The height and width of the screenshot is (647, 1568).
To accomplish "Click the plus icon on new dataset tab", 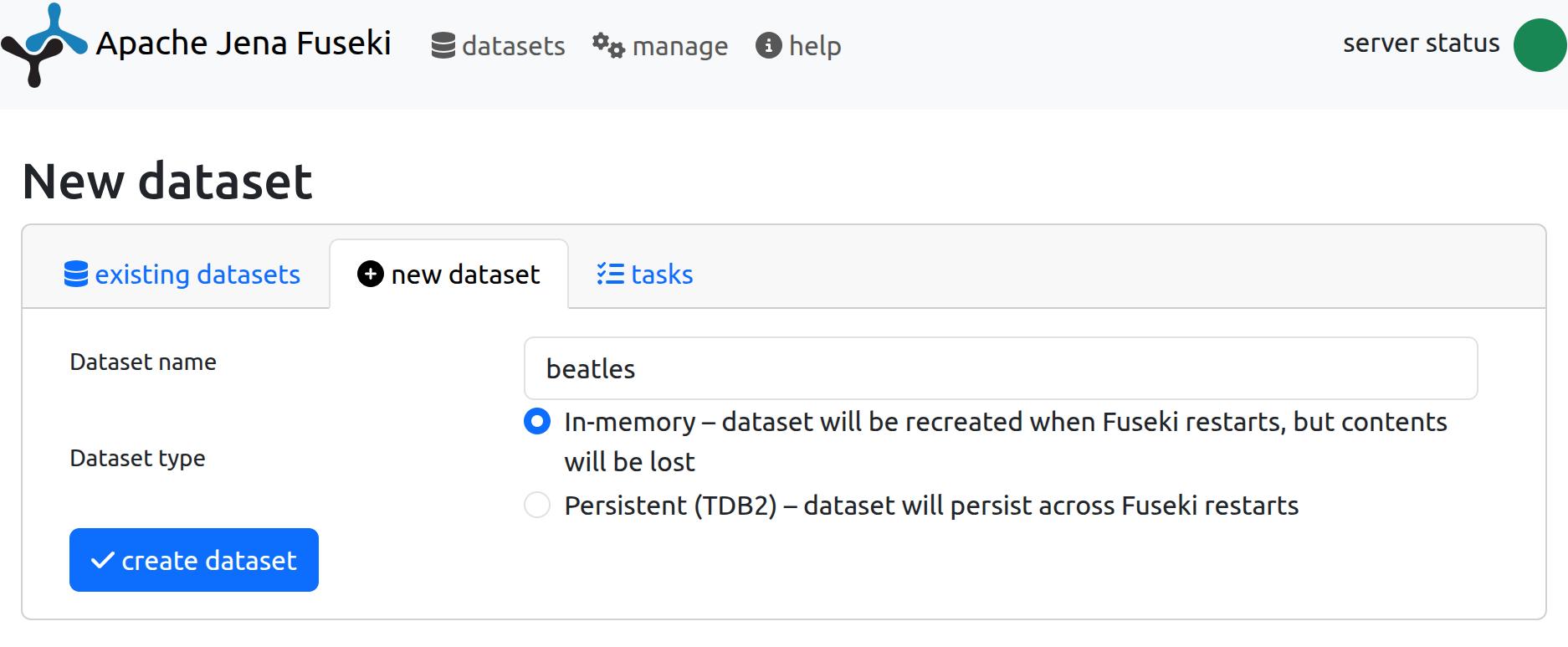I will coord(371,274).
